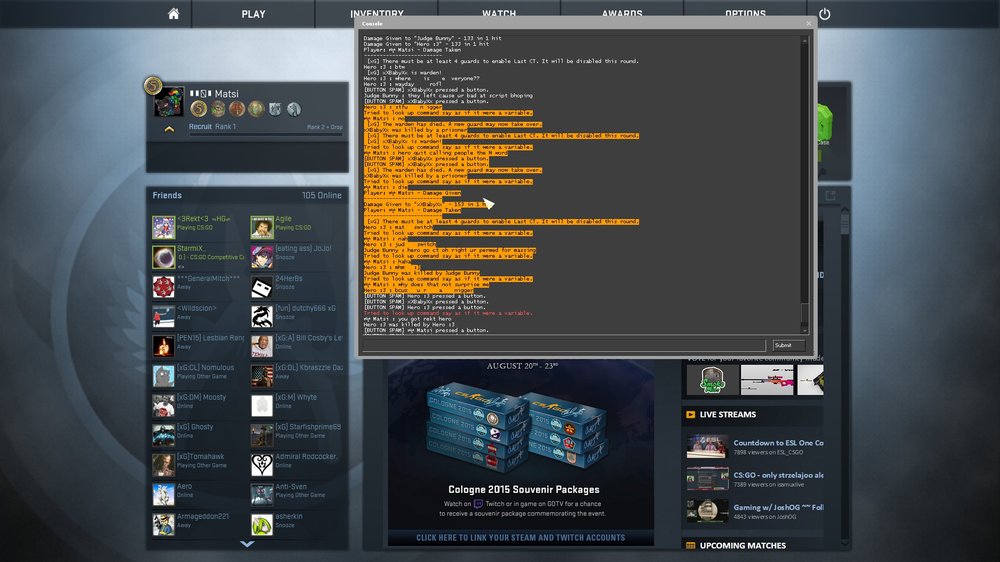
Task: Open the green workshop item thumbnail
Action: 712,380
